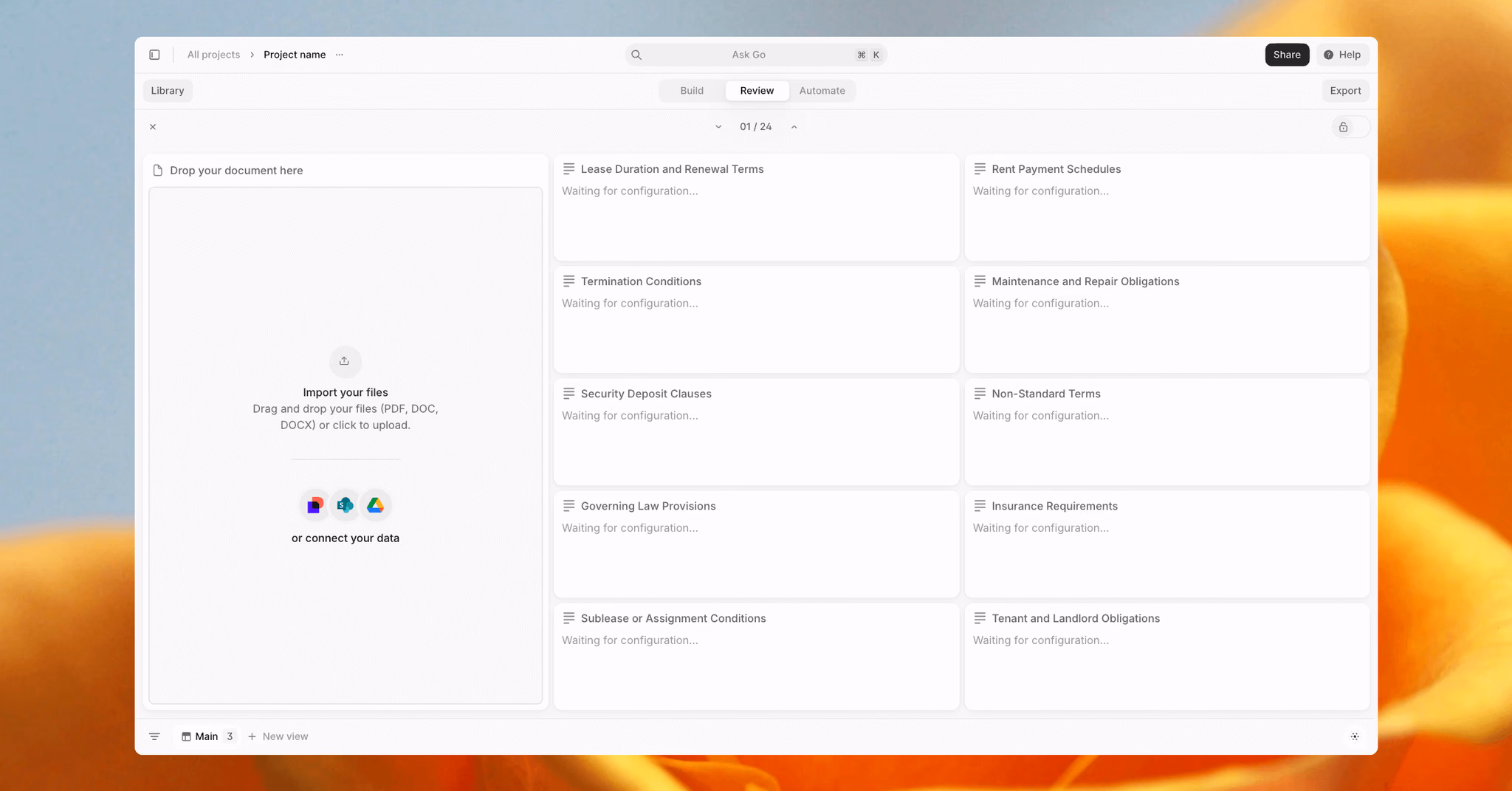1512x791 pixels.
Task: Click the brightness icon at bottom right
Action: pos(1355,736)
